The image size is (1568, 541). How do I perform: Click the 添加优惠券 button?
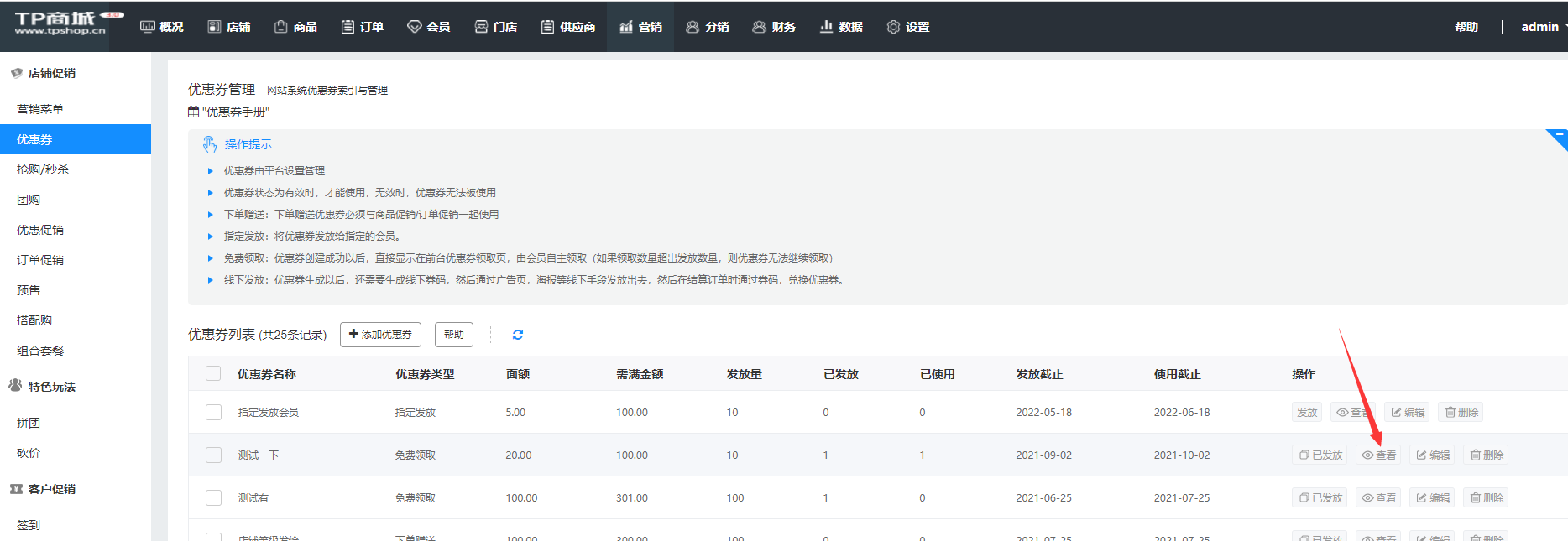[380, 335]
